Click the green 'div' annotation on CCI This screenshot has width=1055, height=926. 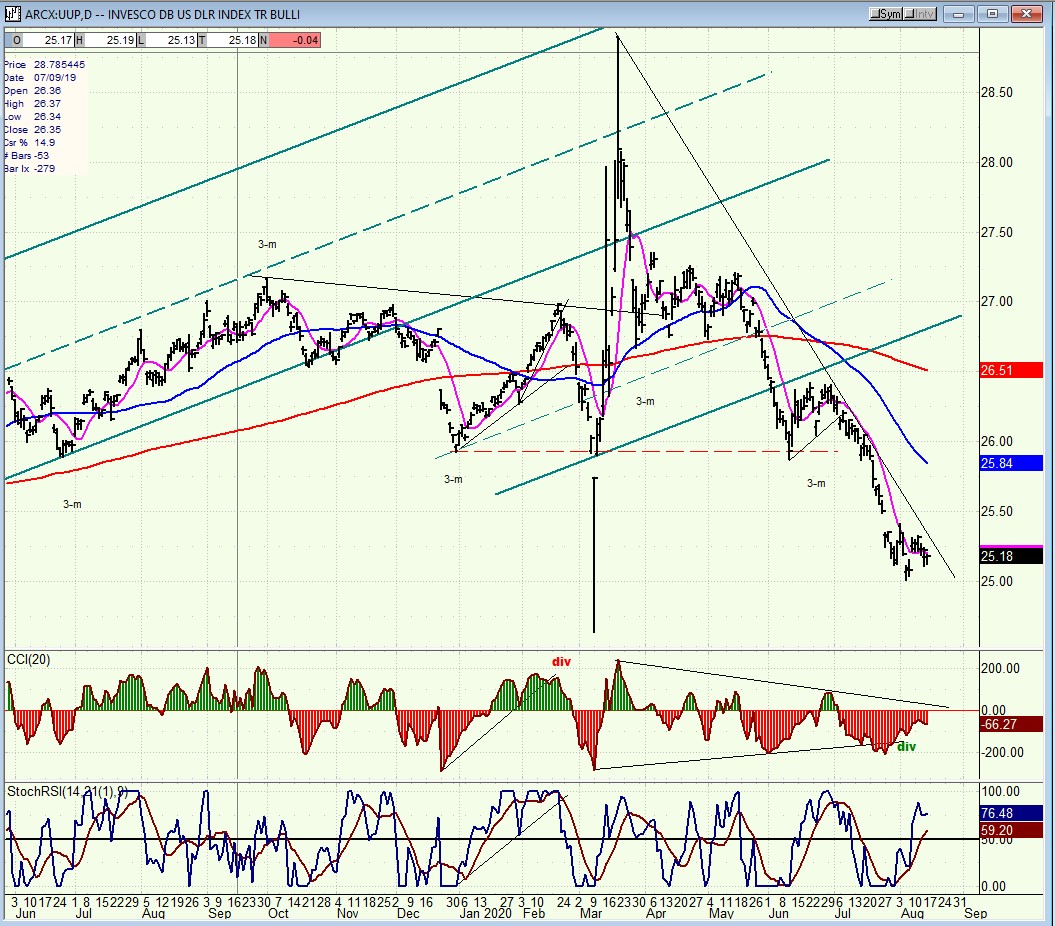tap(906, 746)
